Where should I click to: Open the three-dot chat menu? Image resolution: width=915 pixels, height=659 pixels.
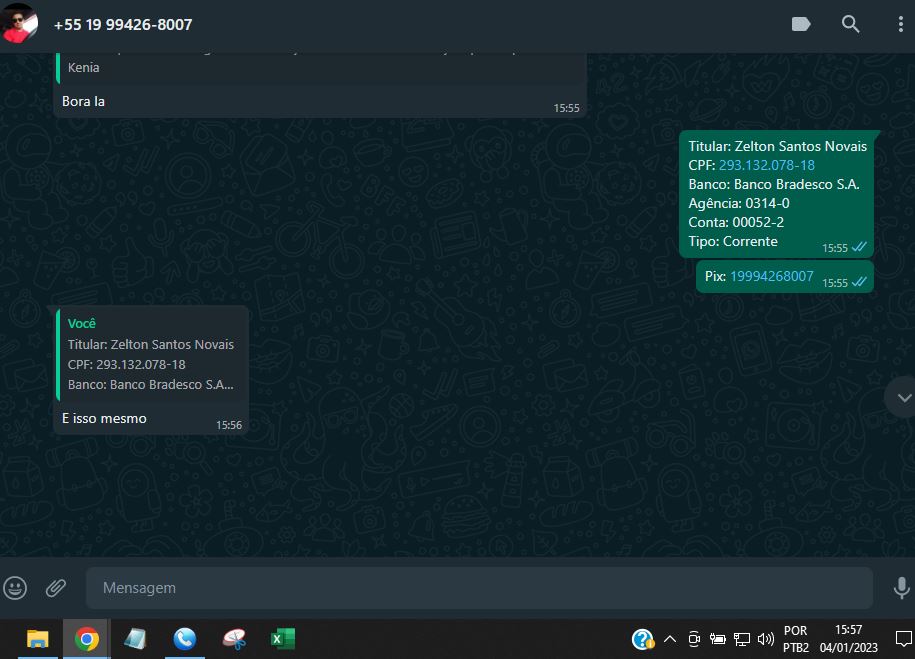click(x=900, y=24)
